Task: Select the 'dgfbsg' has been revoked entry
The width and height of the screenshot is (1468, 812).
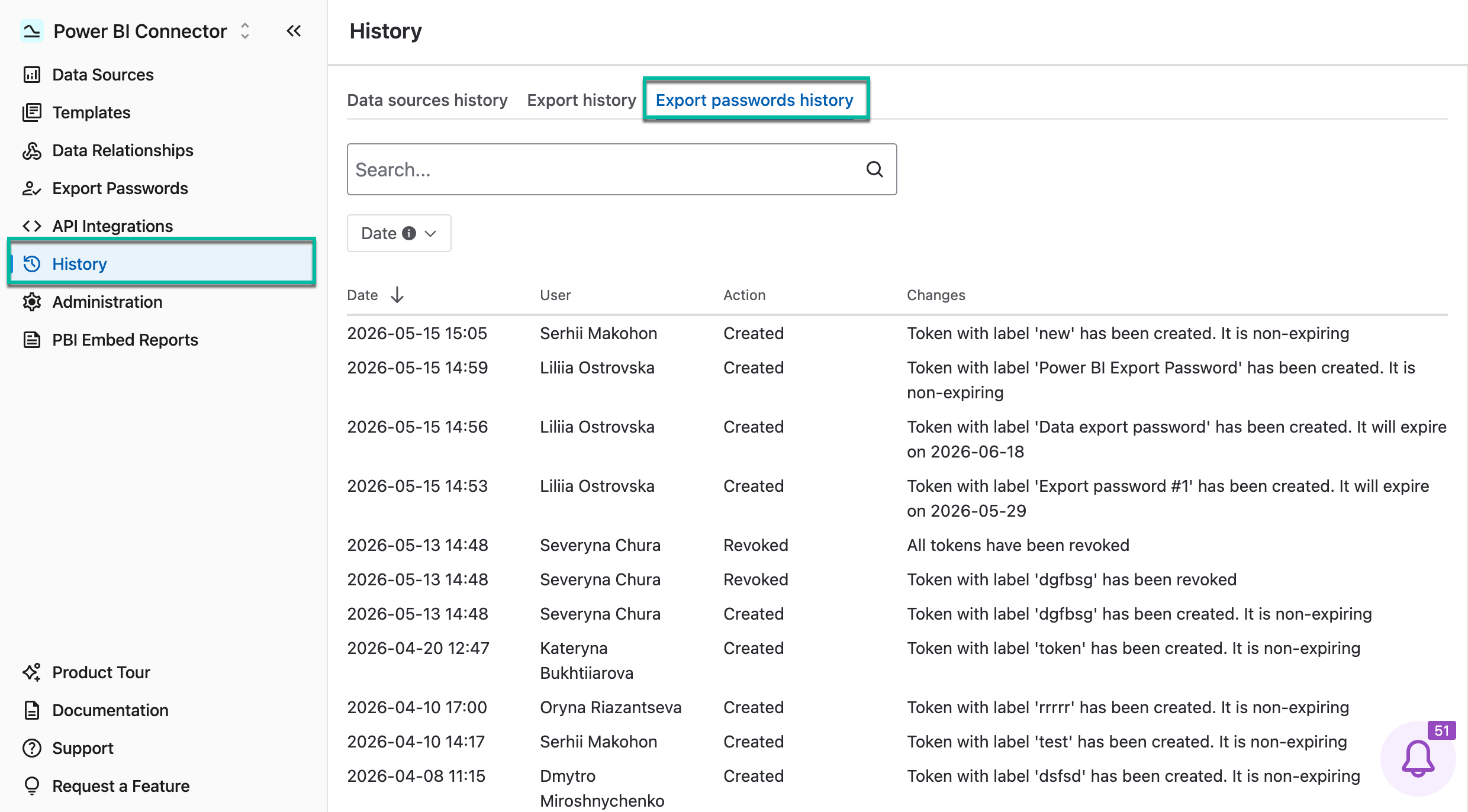Action: click(x=1071, y=579)
